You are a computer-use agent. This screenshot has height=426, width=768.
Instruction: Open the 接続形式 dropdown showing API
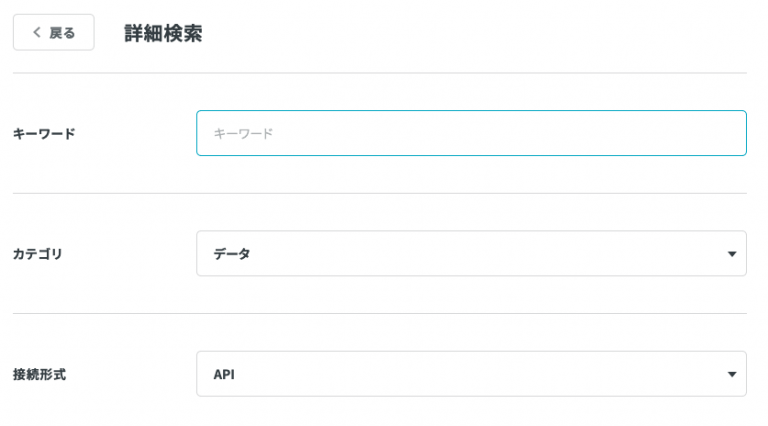pos(471,374)
